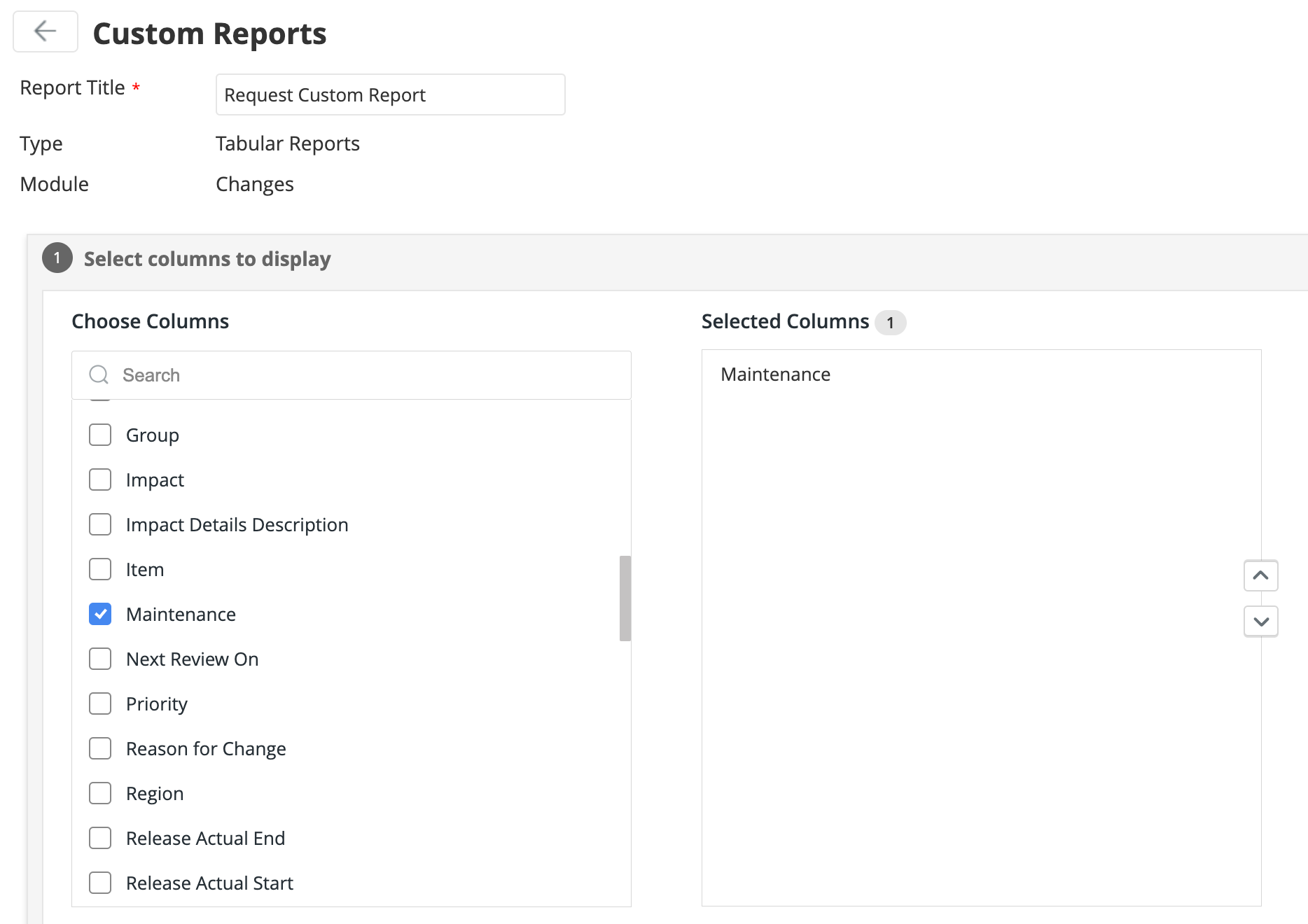
Task: Enable the Priority checkbox
Action: [100, 703]
